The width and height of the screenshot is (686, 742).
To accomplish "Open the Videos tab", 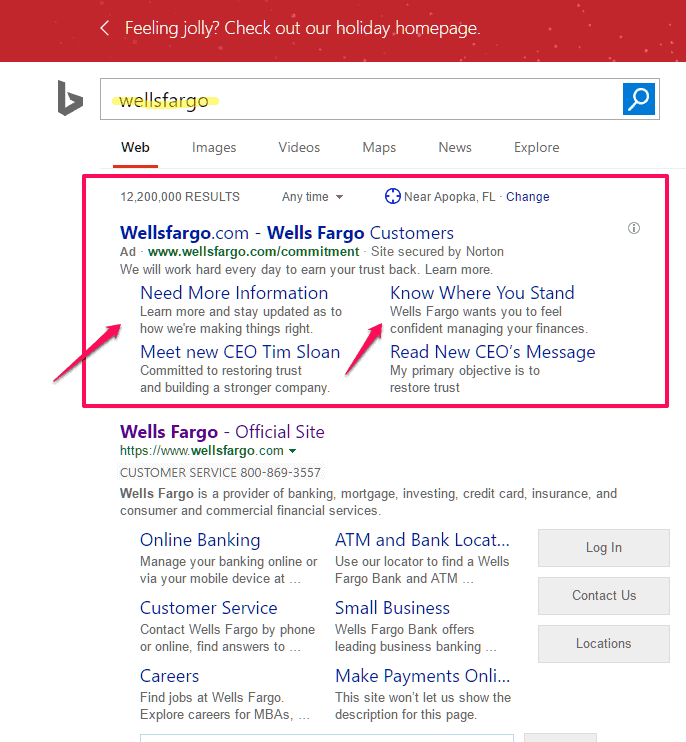I will coord(299,147).
